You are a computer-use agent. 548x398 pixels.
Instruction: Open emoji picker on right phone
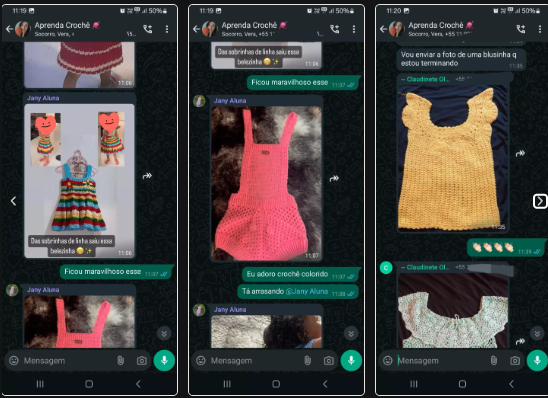388,360
